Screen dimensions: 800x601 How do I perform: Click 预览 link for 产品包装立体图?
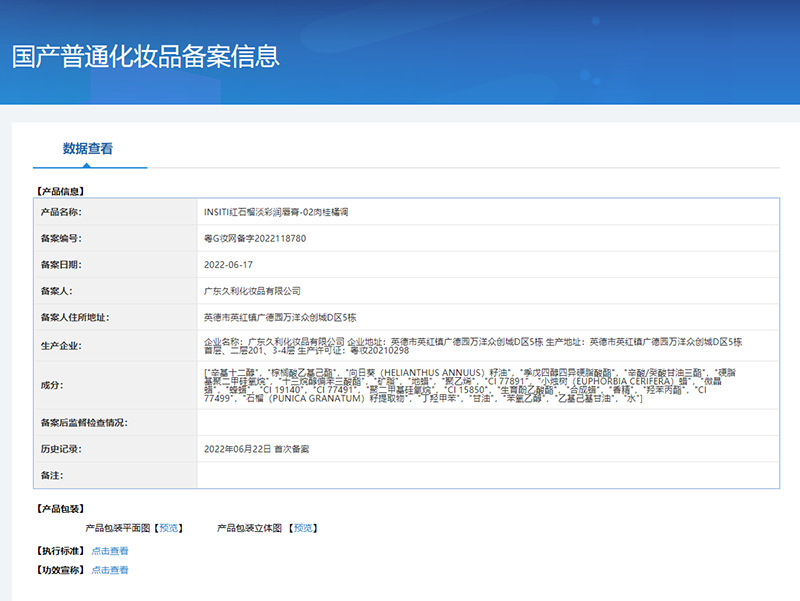(303, 528)
